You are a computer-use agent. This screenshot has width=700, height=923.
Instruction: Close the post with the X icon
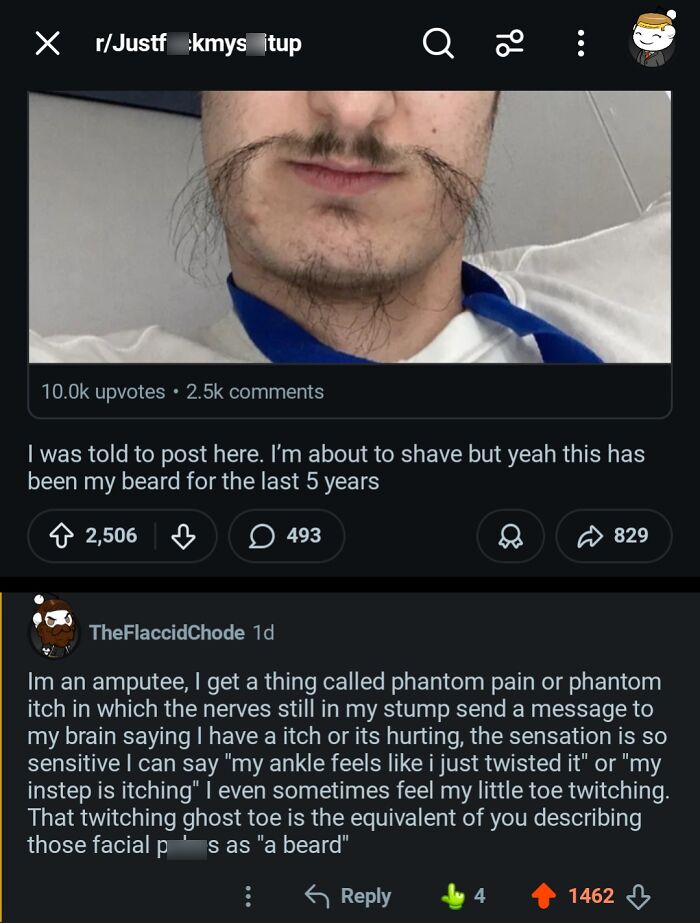pos(47,44)
